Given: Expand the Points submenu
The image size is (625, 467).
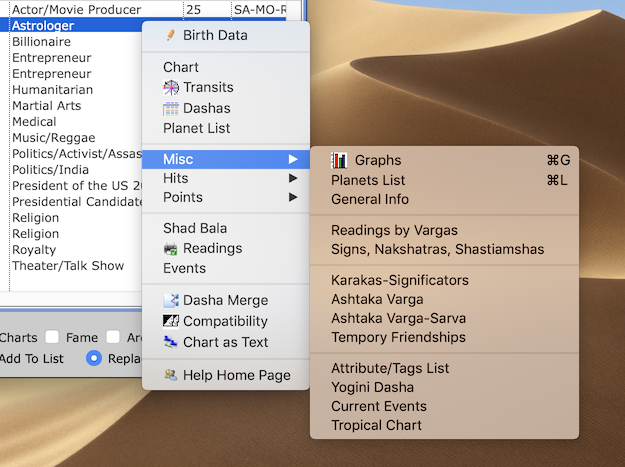Looking at the screenshot, I should (x=293, y=198).
